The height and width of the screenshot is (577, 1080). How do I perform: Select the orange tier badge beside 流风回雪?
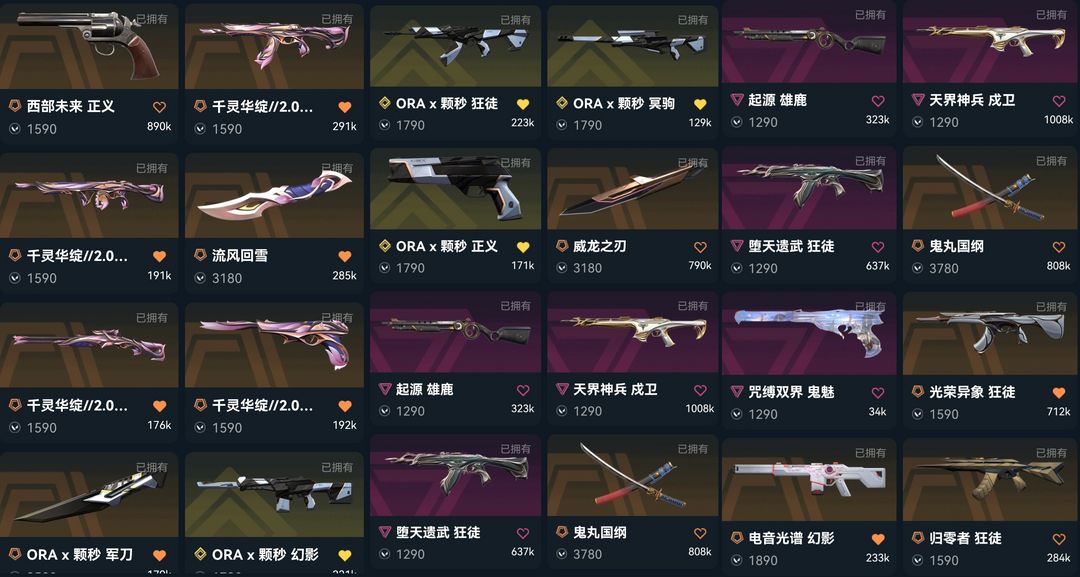200,255
